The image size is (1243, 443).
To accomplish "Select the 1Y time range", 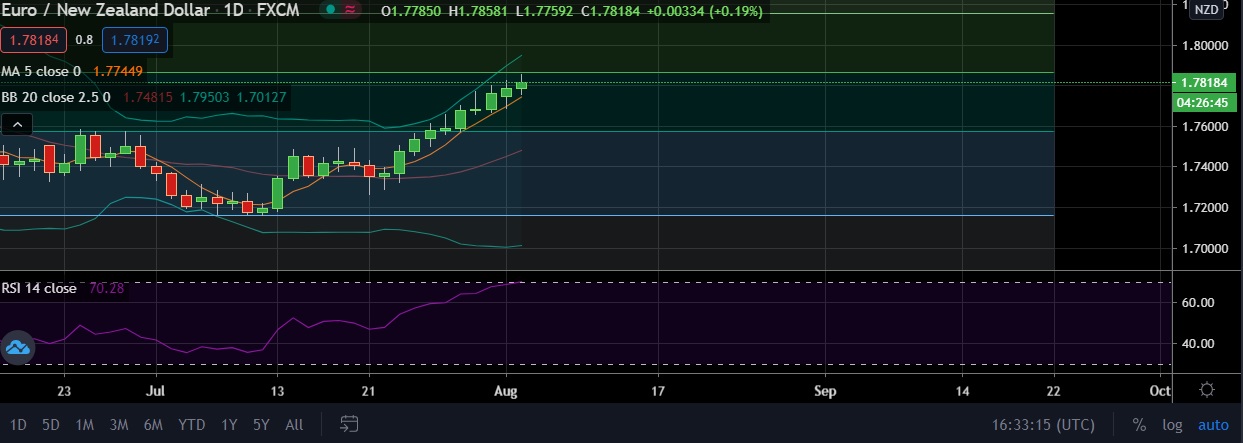I will [229, 424].
